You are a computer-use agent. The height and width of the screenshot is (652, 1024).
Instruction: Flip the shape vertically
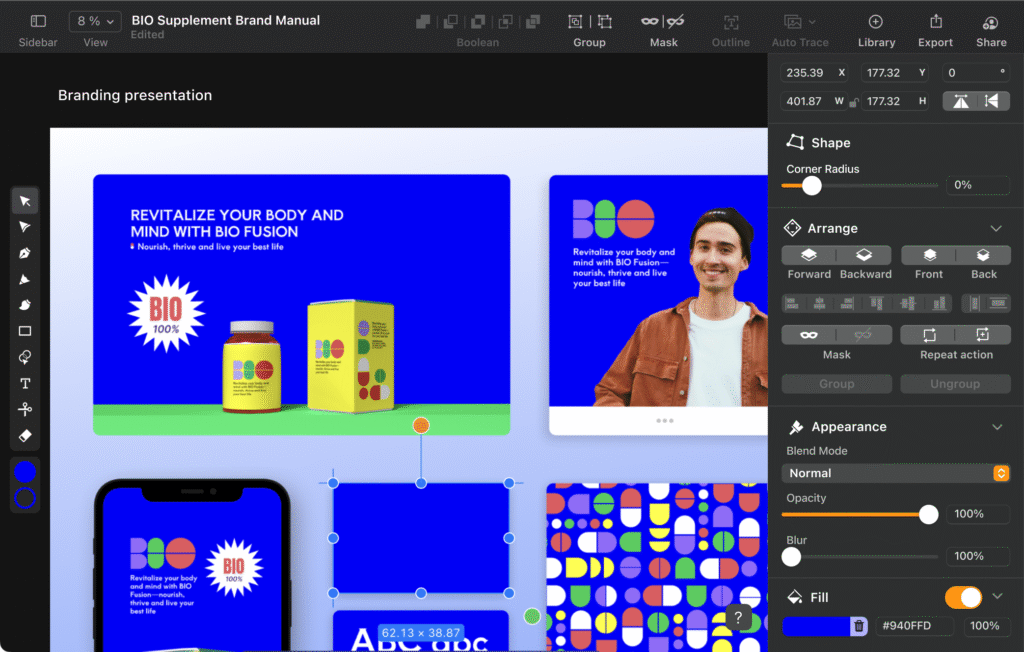961,101
